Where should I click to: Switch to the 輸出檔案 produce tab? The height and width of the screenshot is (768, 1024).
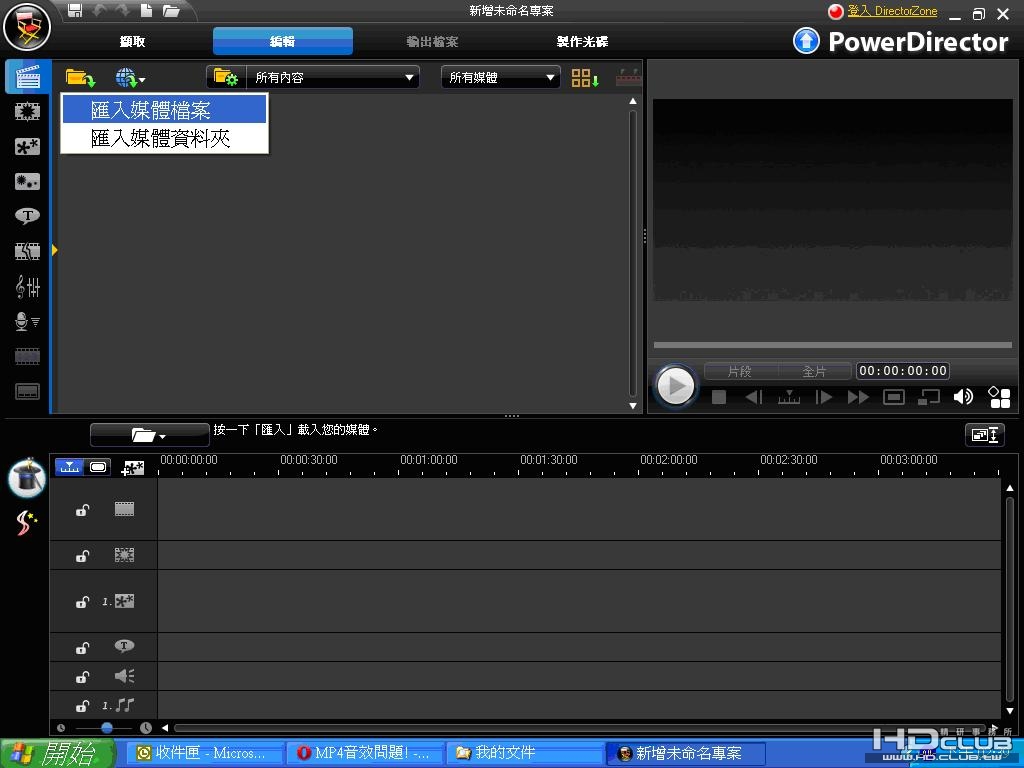432,42
